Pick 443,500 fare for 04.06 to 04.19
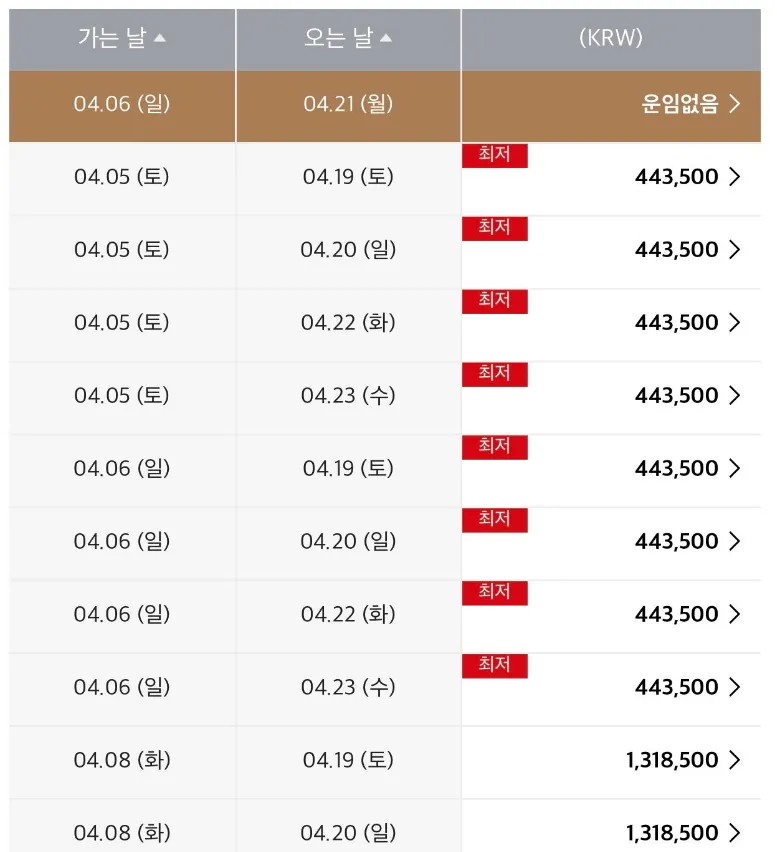Screen dimensions: 777x852 click(x=676, y=468)
